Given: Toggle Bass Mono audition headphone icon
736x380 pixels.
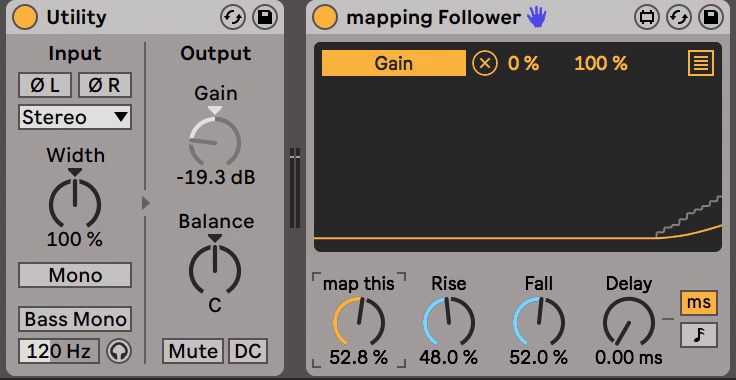Looking at the screenshot, I should pos(119,351).
